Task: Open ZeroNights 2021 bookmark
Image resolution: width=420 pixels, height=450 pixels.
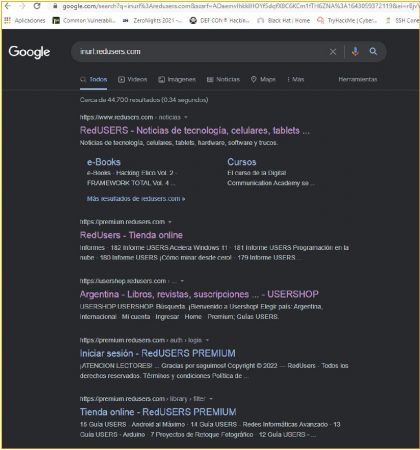Action: click(152, 20)
